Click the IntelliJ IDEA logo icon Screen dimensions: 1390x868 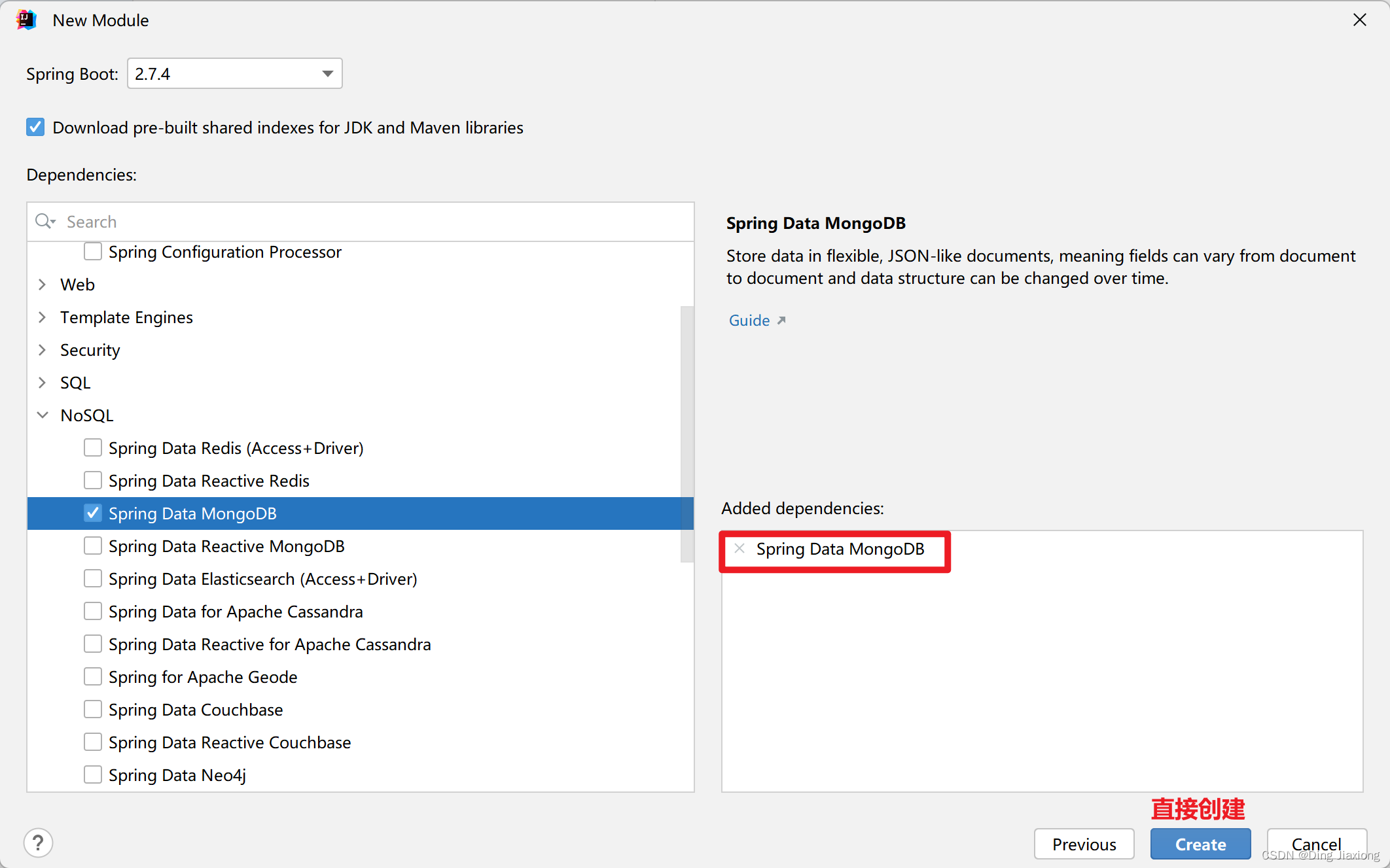coord(26,20)
